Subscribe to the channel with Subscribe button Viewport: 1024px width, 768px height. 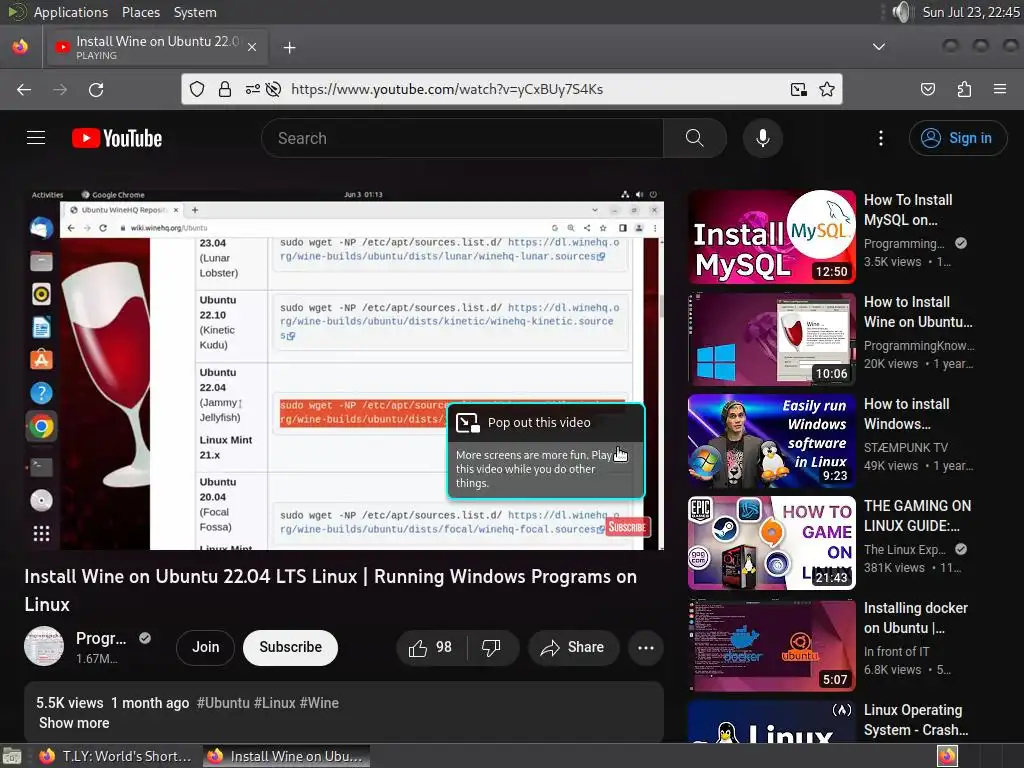(291, 647)
